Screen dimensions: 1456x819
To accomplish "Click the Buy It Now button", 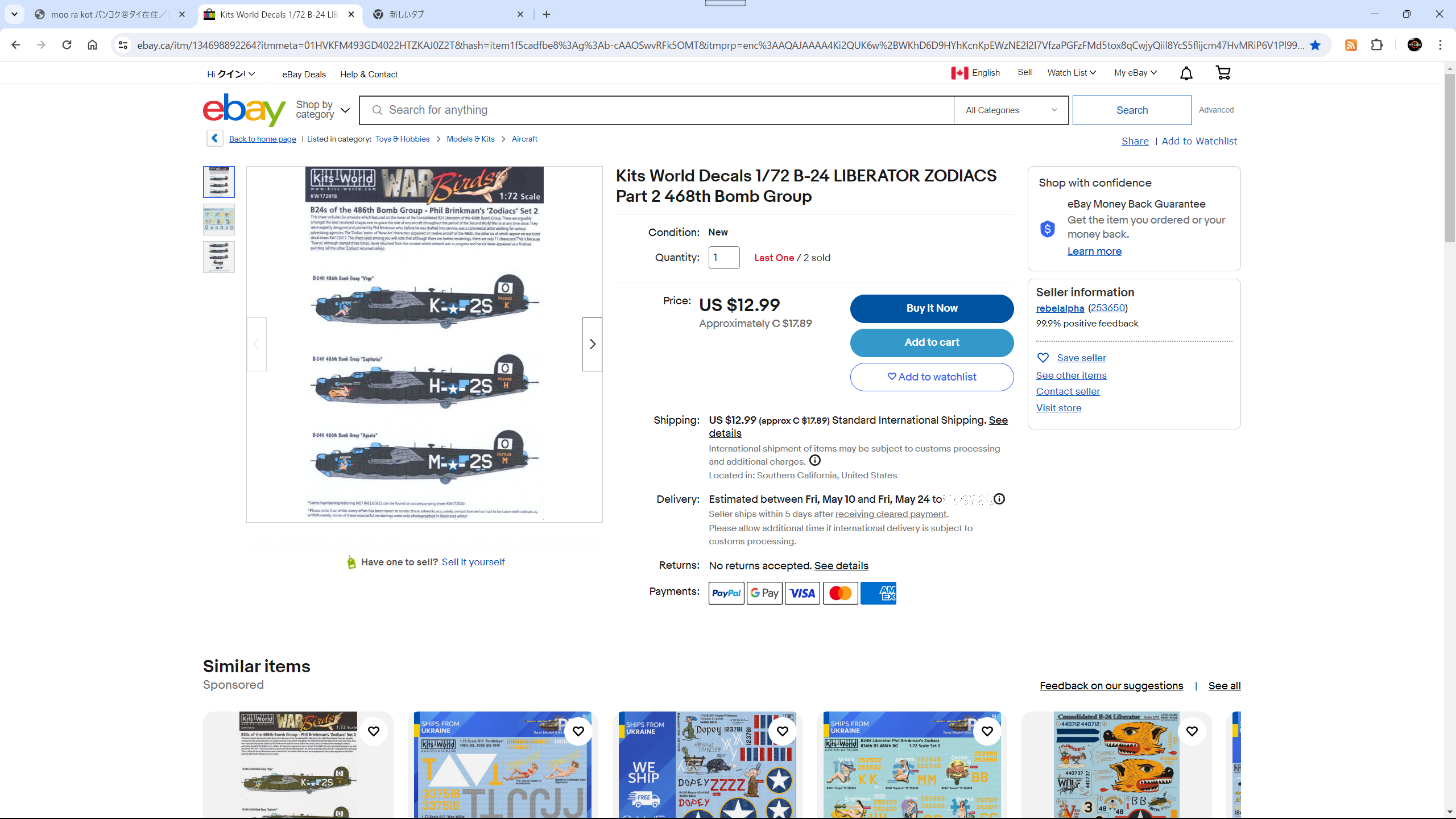I will point(932,308).
